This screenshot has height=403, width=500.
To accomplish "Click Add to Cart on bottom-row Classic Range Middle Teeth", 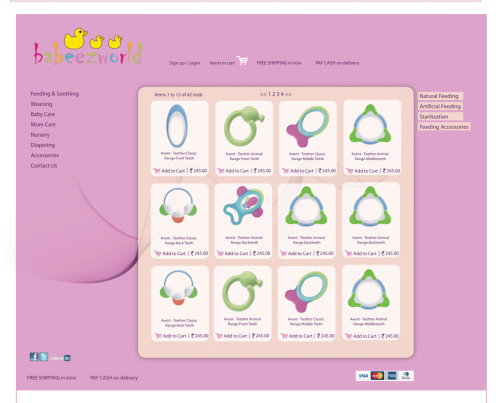I will (300, 336).
